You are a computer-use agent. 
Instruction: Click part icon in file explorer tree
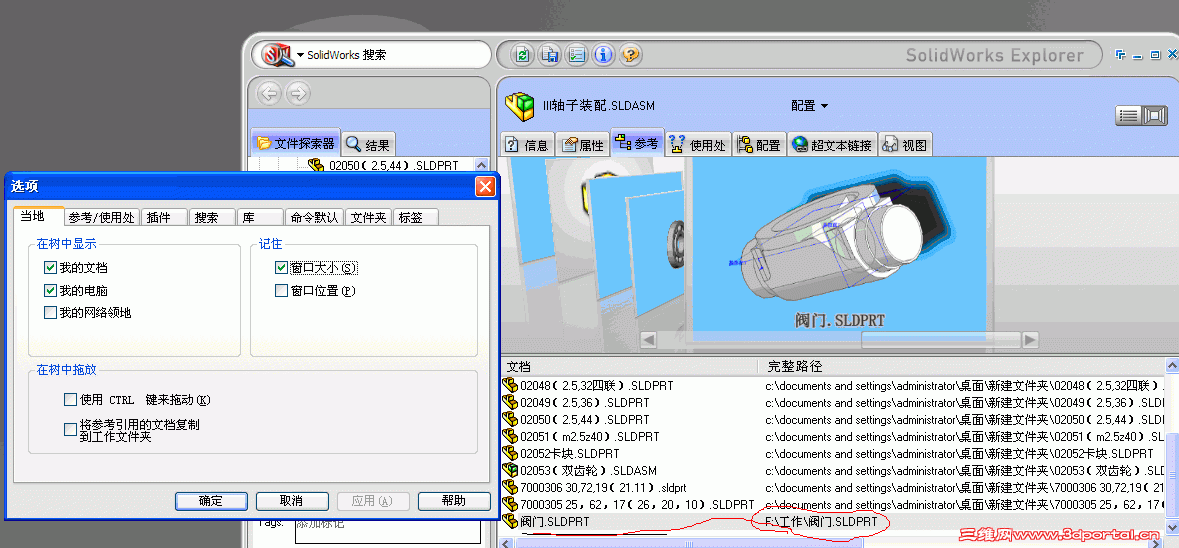pos(317,165)
